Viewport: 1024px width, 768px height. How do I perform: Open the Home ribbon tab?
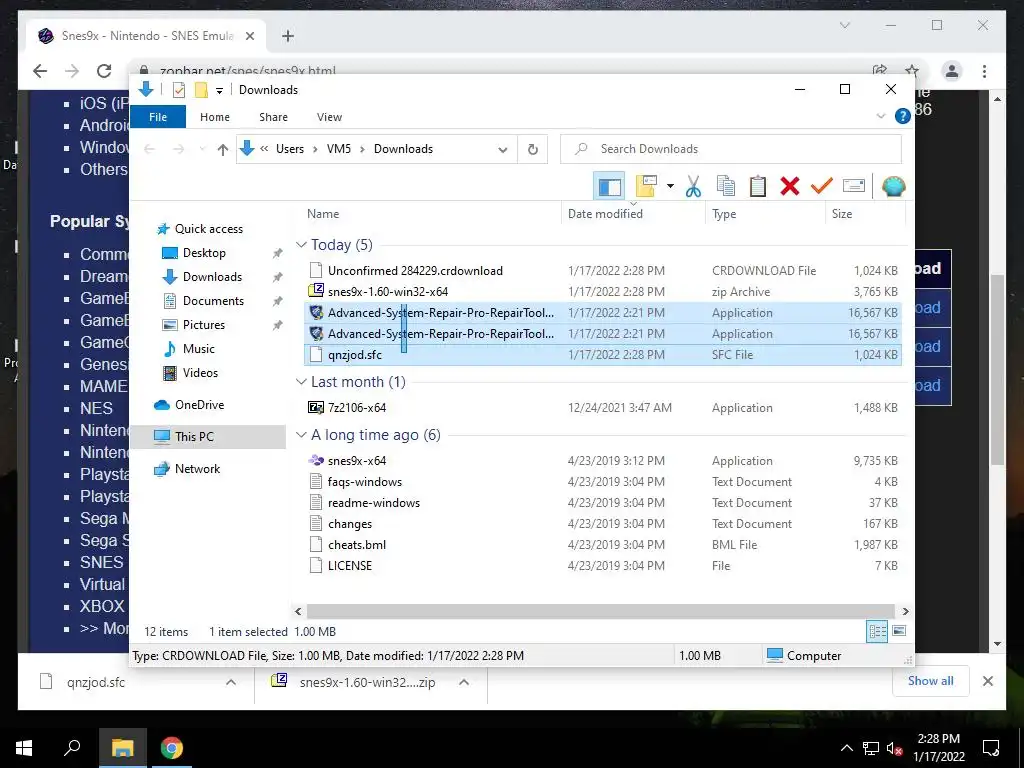point(215,117)
